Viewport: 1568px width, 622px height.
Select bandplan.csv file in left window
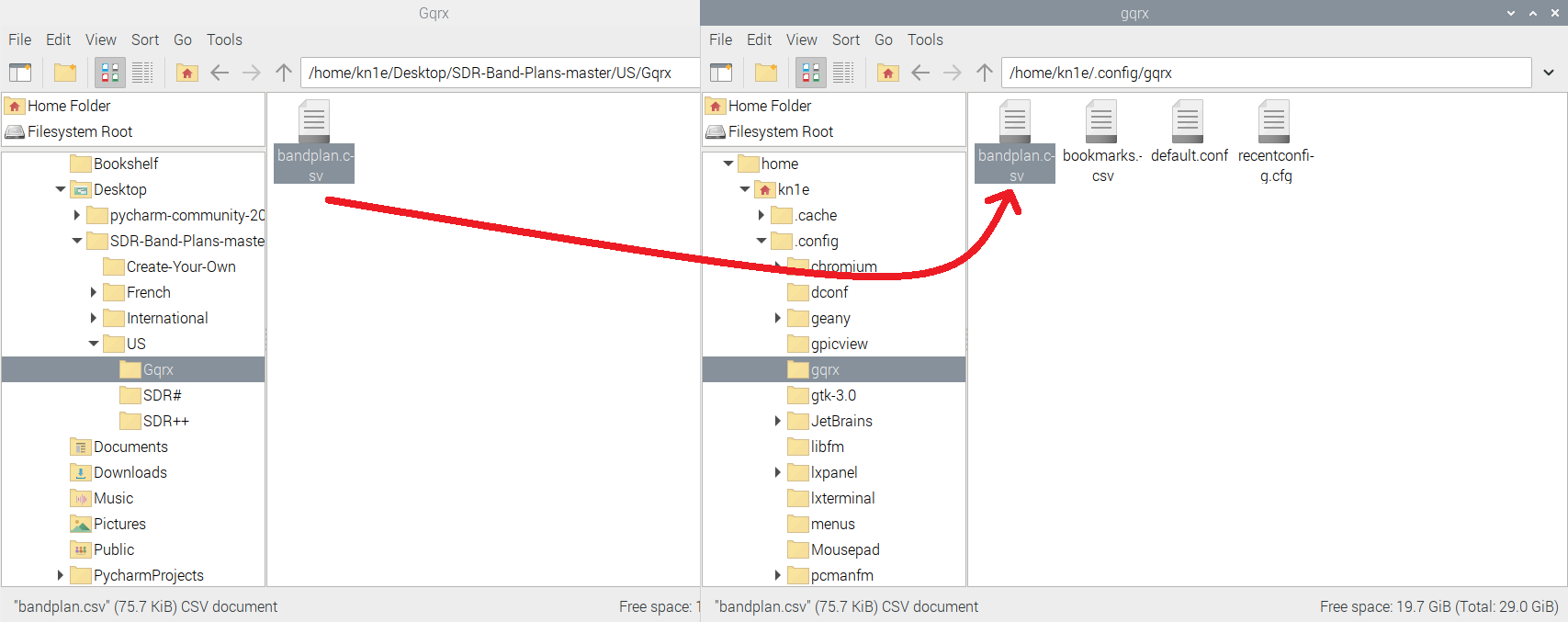[314, 141]
